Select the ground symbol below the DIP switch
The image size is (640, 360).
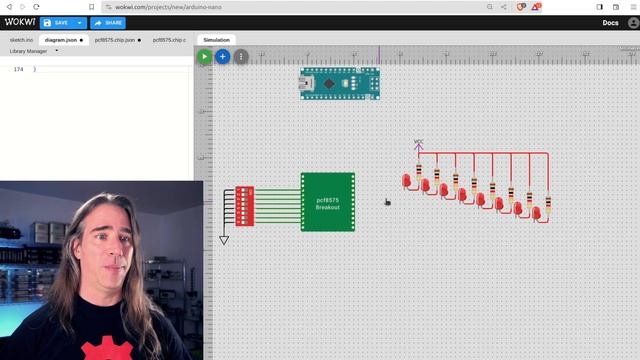pyautogui.click(x=224, y=240)
